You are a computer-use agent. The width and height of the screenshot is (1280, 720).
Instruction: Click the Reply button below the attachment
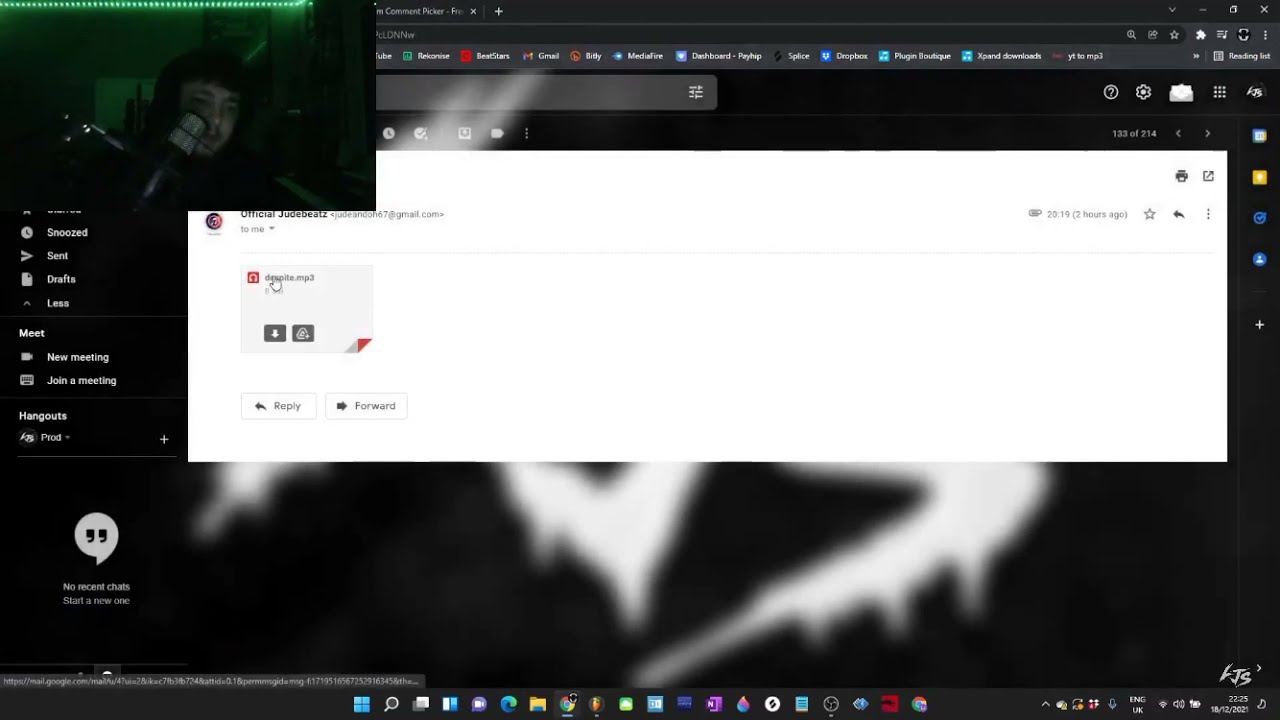(x=278, y=406)
